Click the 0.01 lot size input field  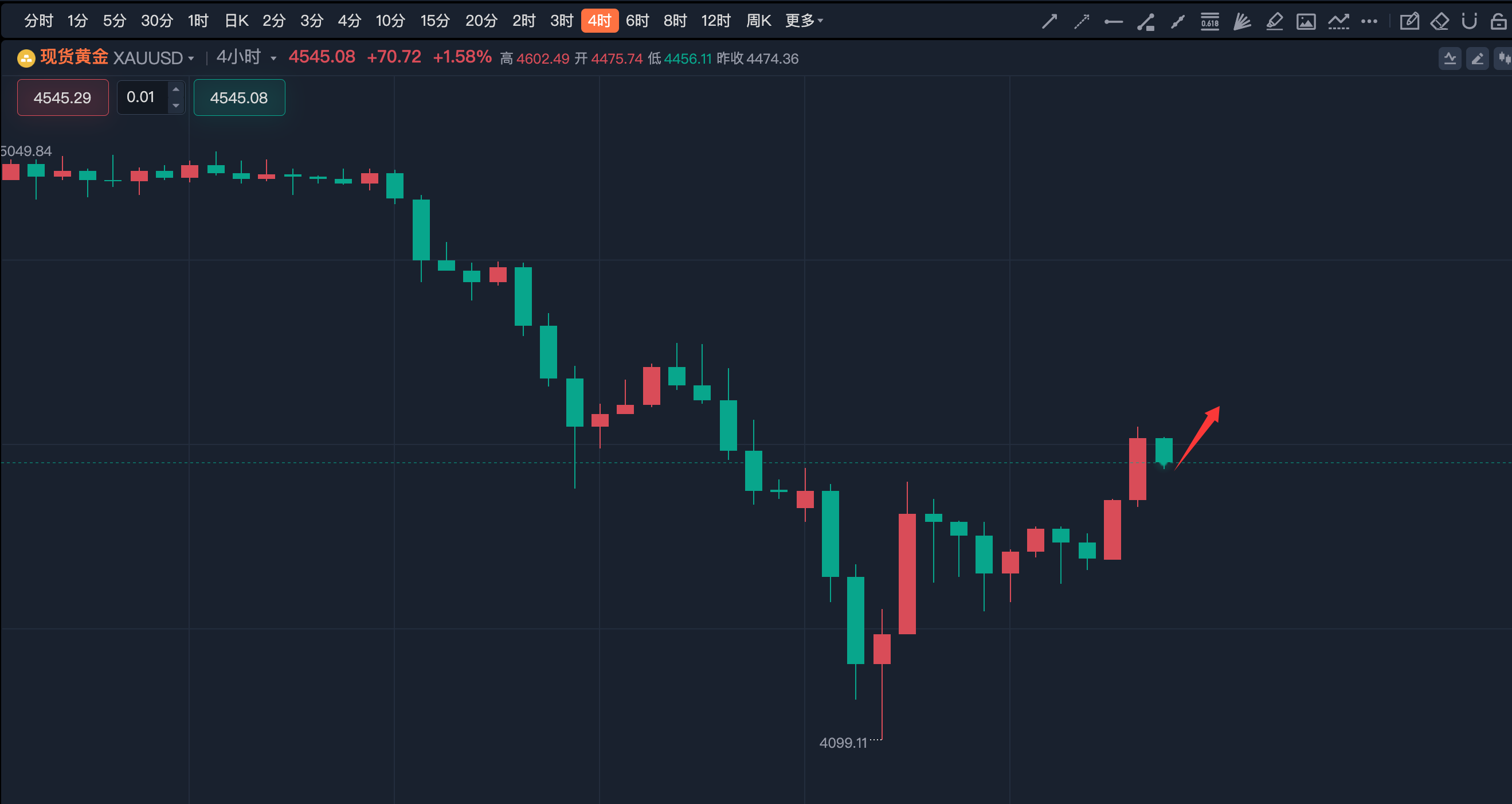point(141,97)
